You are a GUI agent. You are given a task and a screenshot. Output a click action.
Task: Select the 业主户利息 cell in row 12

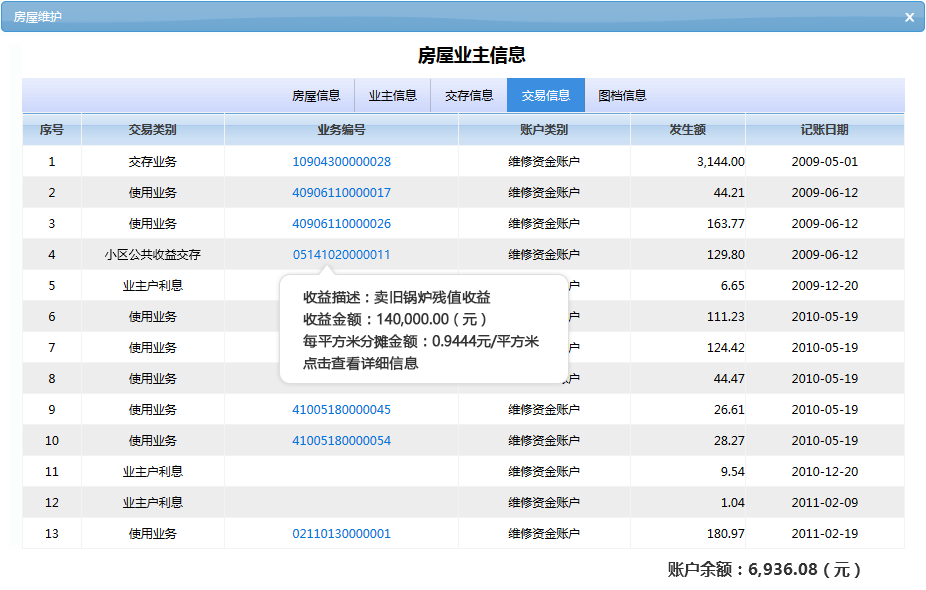click(152, 503)
